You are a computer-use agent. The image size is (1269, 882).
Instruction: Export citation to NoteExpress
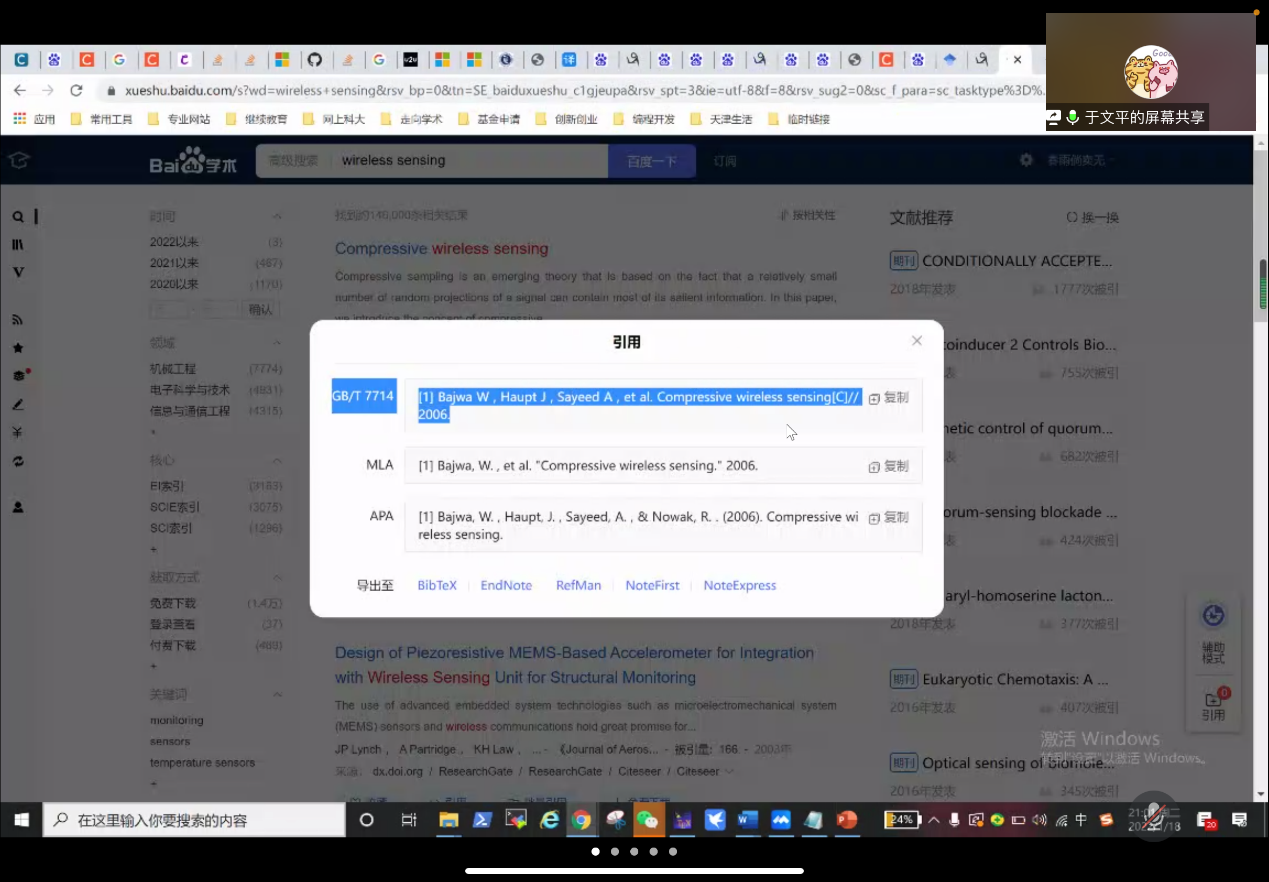[739, 586]
